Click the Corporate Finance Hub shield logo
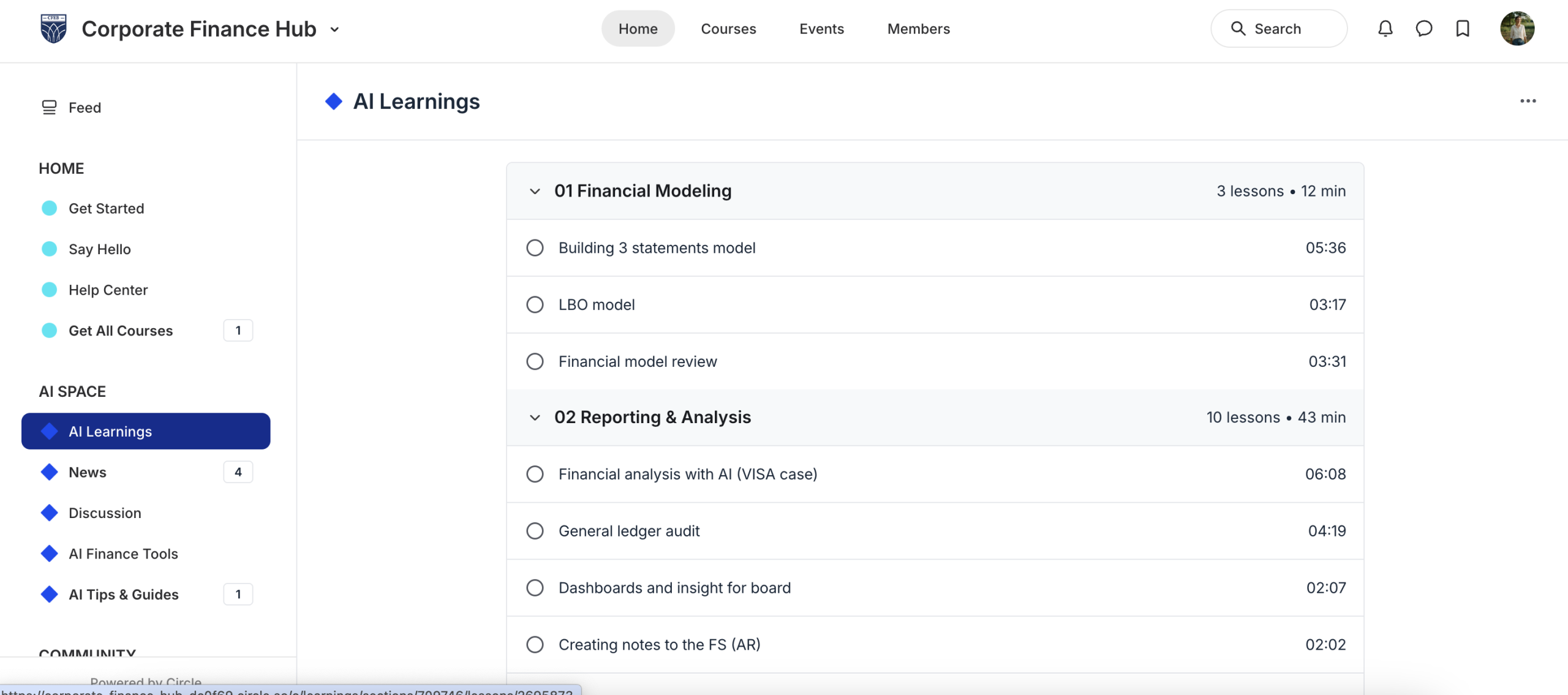 [53, 29]
